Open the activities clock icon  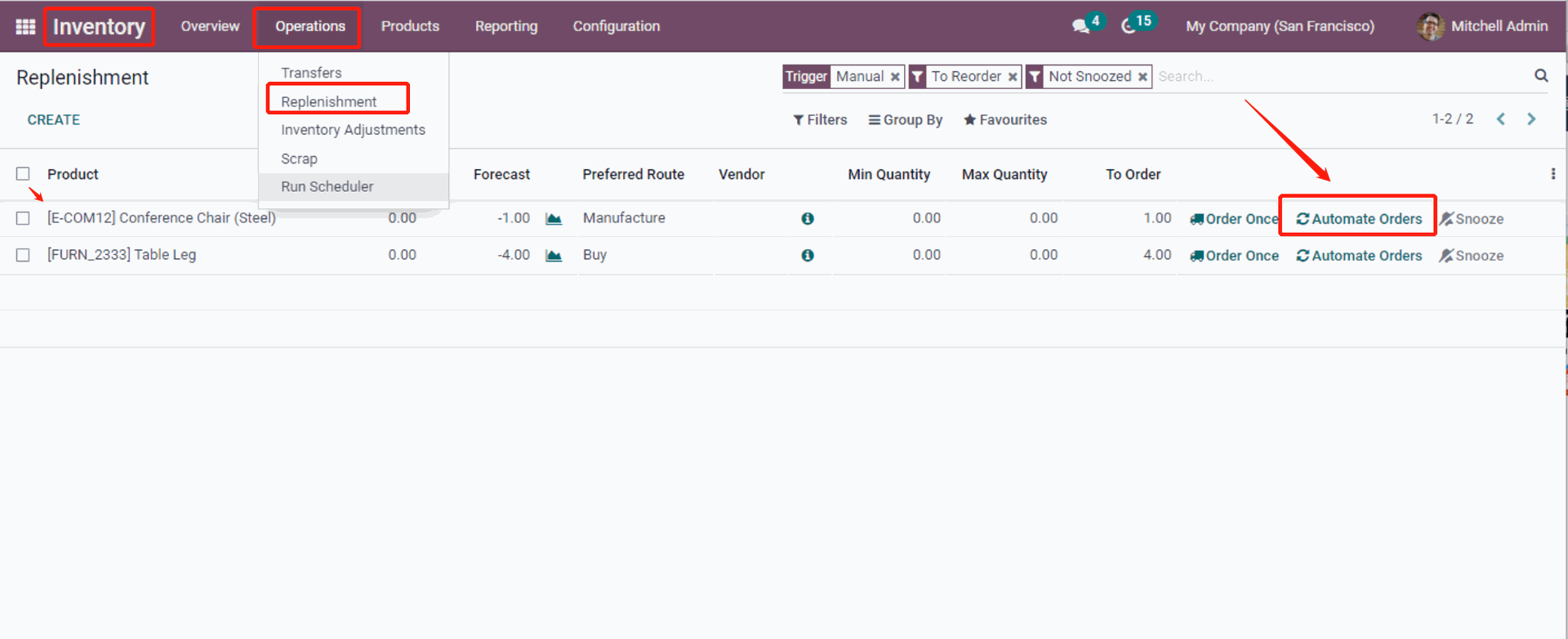tap(1129, 26)
